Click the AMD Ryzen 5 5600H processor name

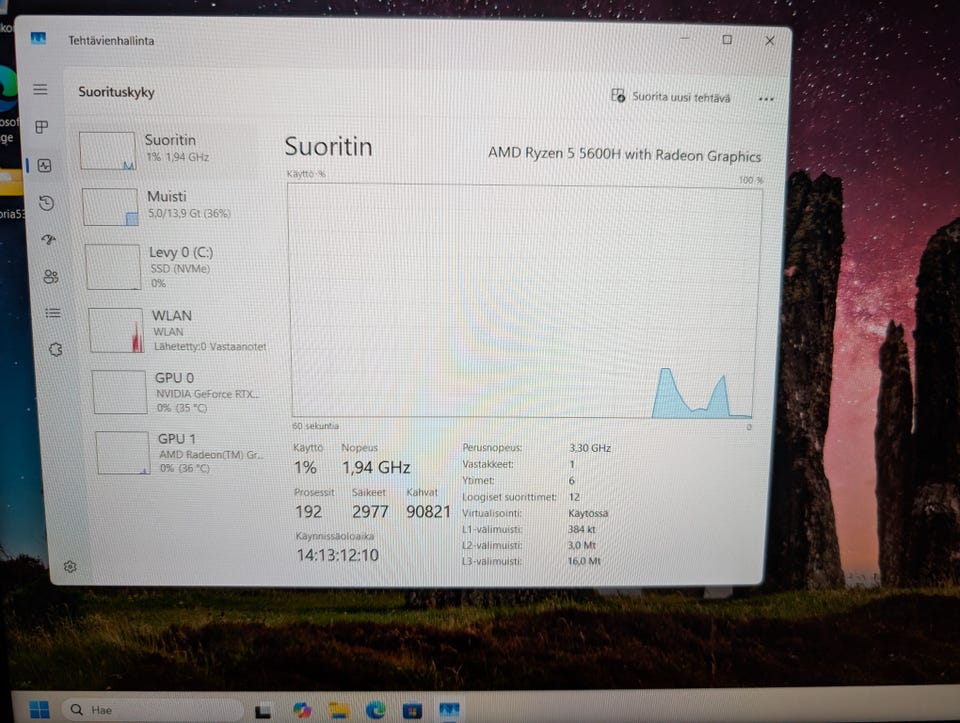pos(624,154)
